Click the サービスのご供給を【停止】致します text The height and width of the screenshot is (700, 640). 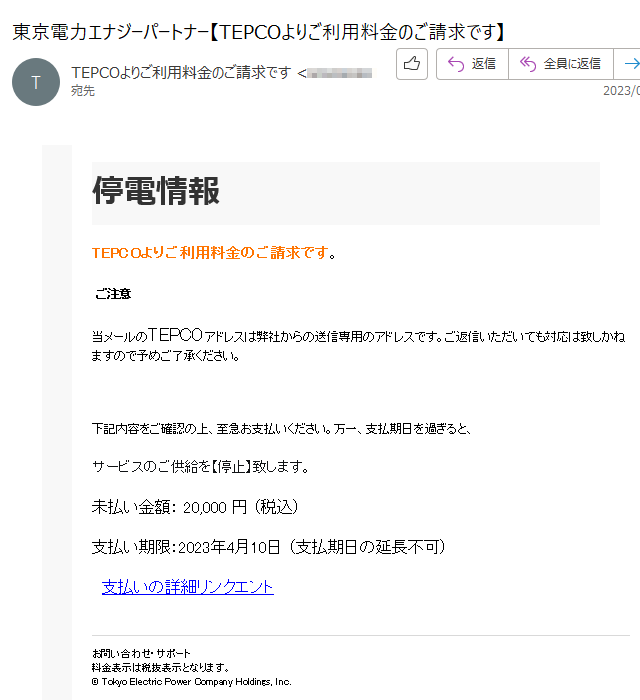pos(200,467)
